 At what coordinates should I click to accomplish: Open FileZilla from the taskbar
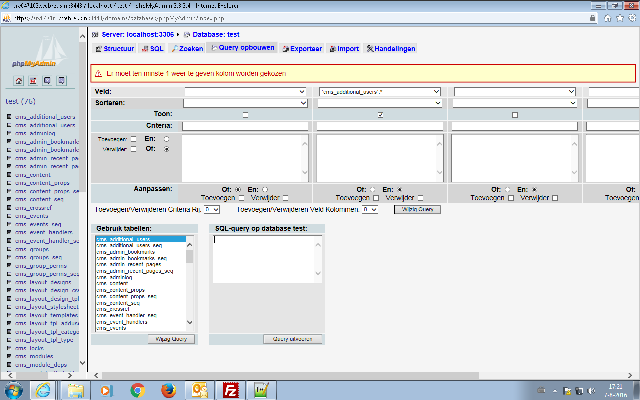click(229, 389)
